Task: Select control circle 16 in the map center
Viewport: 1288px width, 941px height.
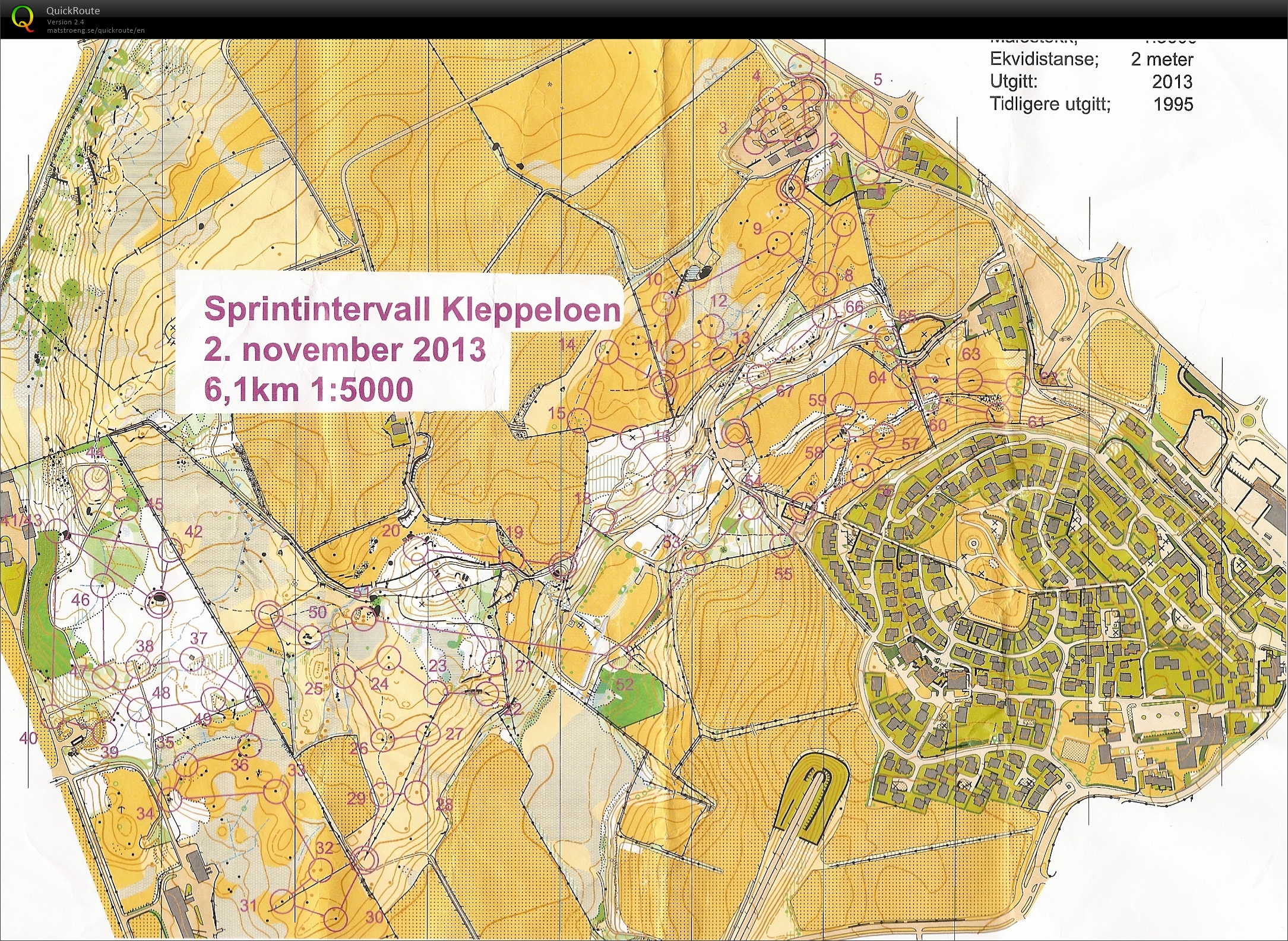Action: 632,438
